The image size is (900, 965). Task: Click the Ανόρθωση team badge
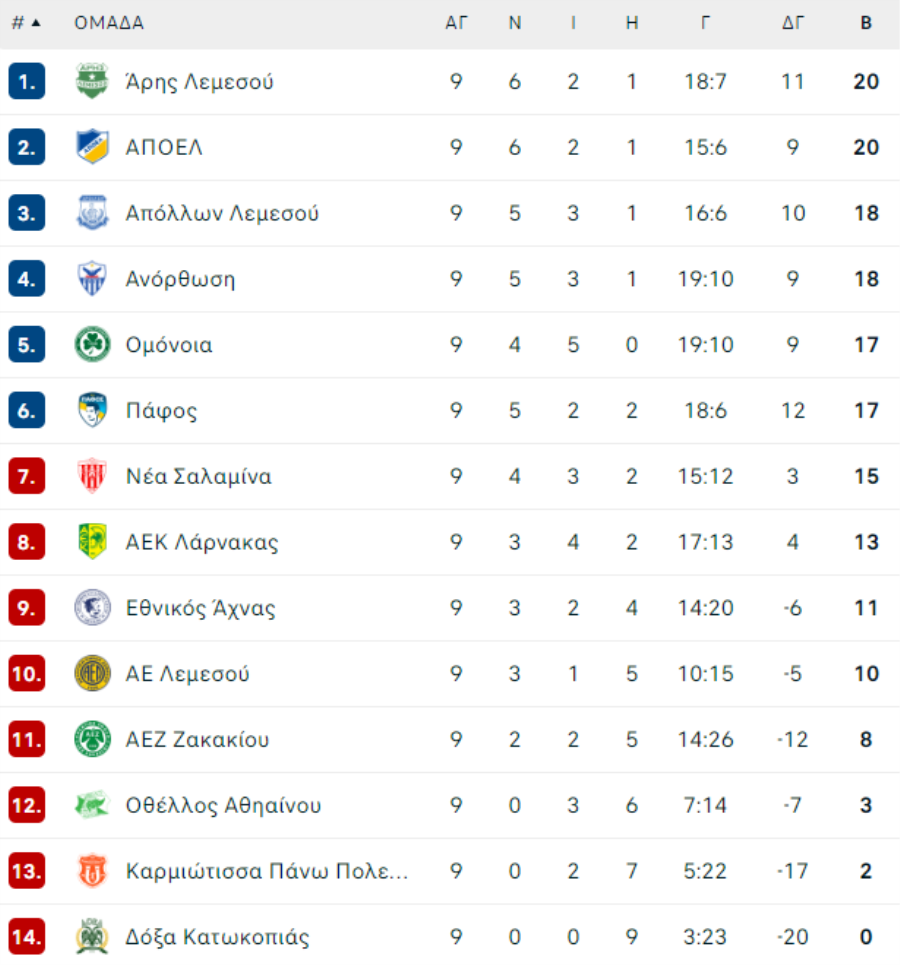pyautogui.click(x=92, y=279)
